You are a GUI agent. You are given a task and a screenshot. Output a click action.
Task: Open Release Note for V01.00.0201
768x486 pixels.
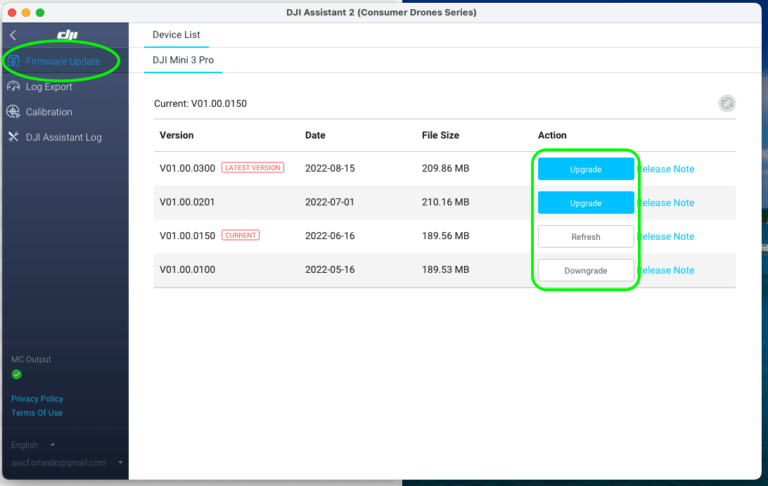pyautogui.click(x=666, y=203)
